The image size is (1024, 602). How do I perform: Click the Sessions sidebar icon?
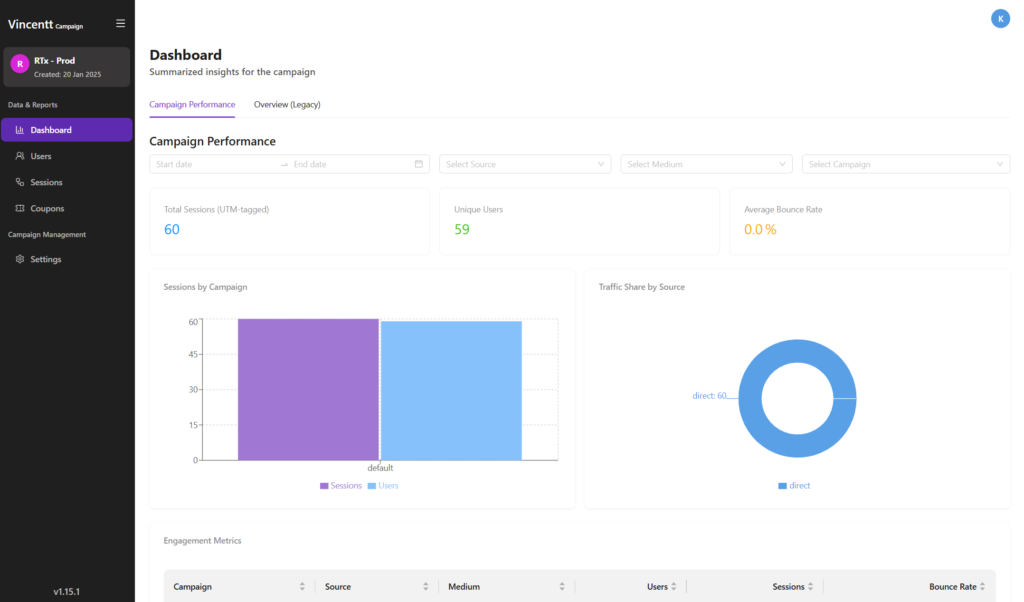(20, 183)
